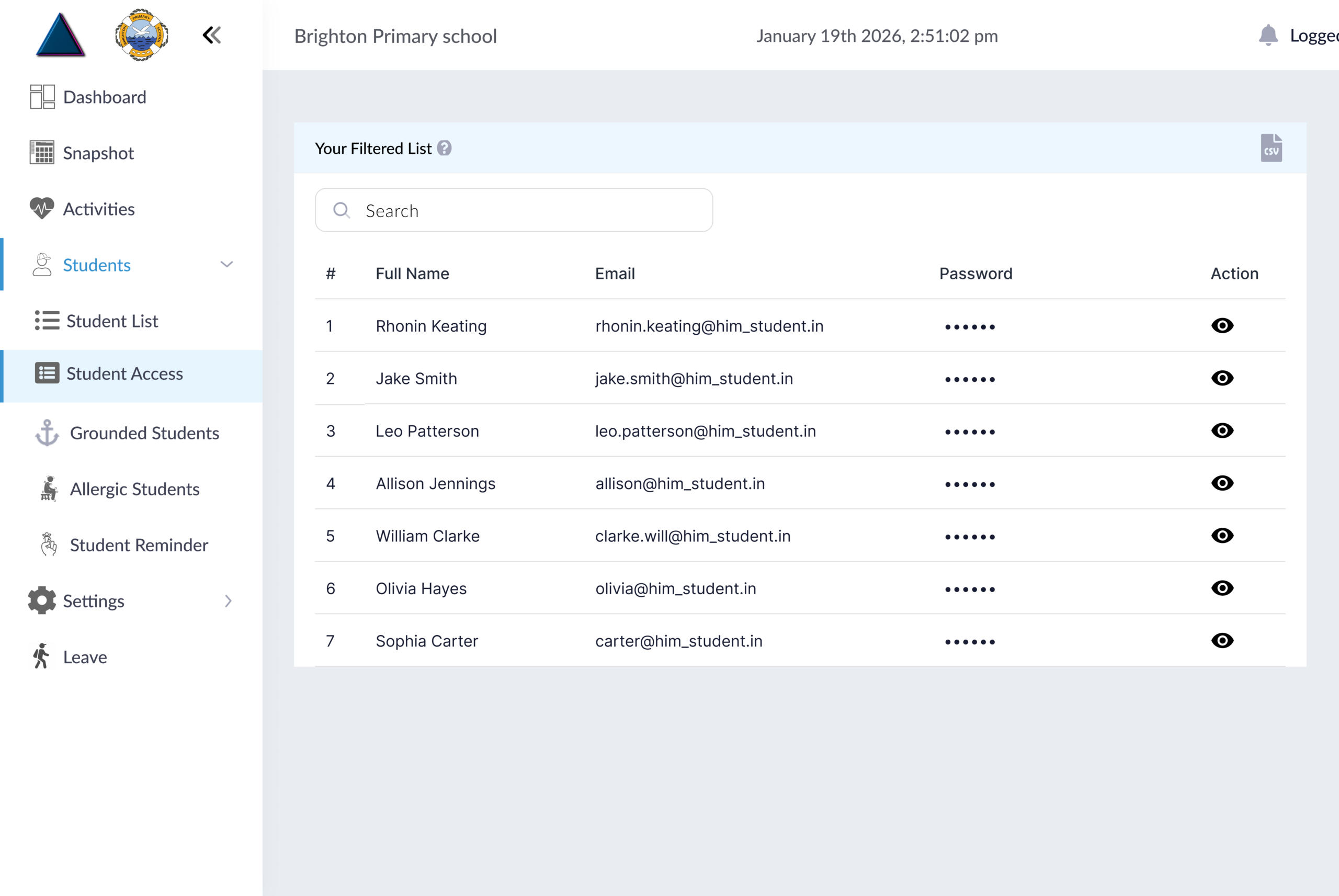Show Jake Smith's password with eye icon
The height and width of the screenshot is (896, 1339).
[1222, 378]
